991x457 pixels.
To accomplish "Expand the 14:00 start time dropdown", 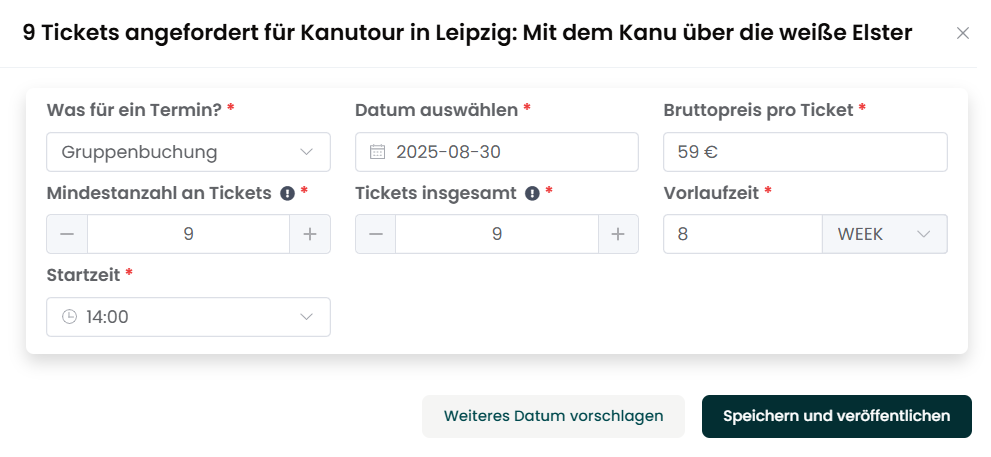I will click(188, 317).
